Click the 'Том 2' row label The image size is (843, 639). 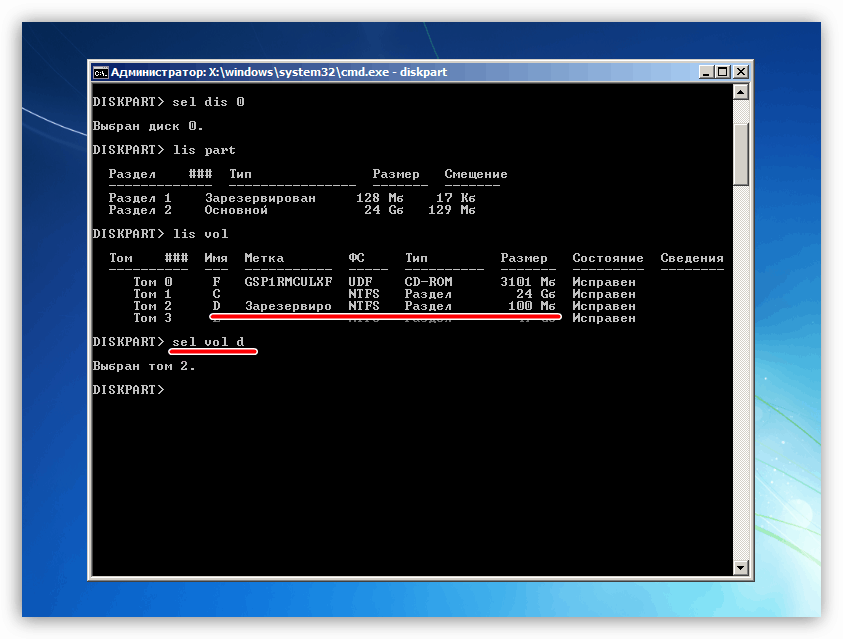tap(153, 306)
